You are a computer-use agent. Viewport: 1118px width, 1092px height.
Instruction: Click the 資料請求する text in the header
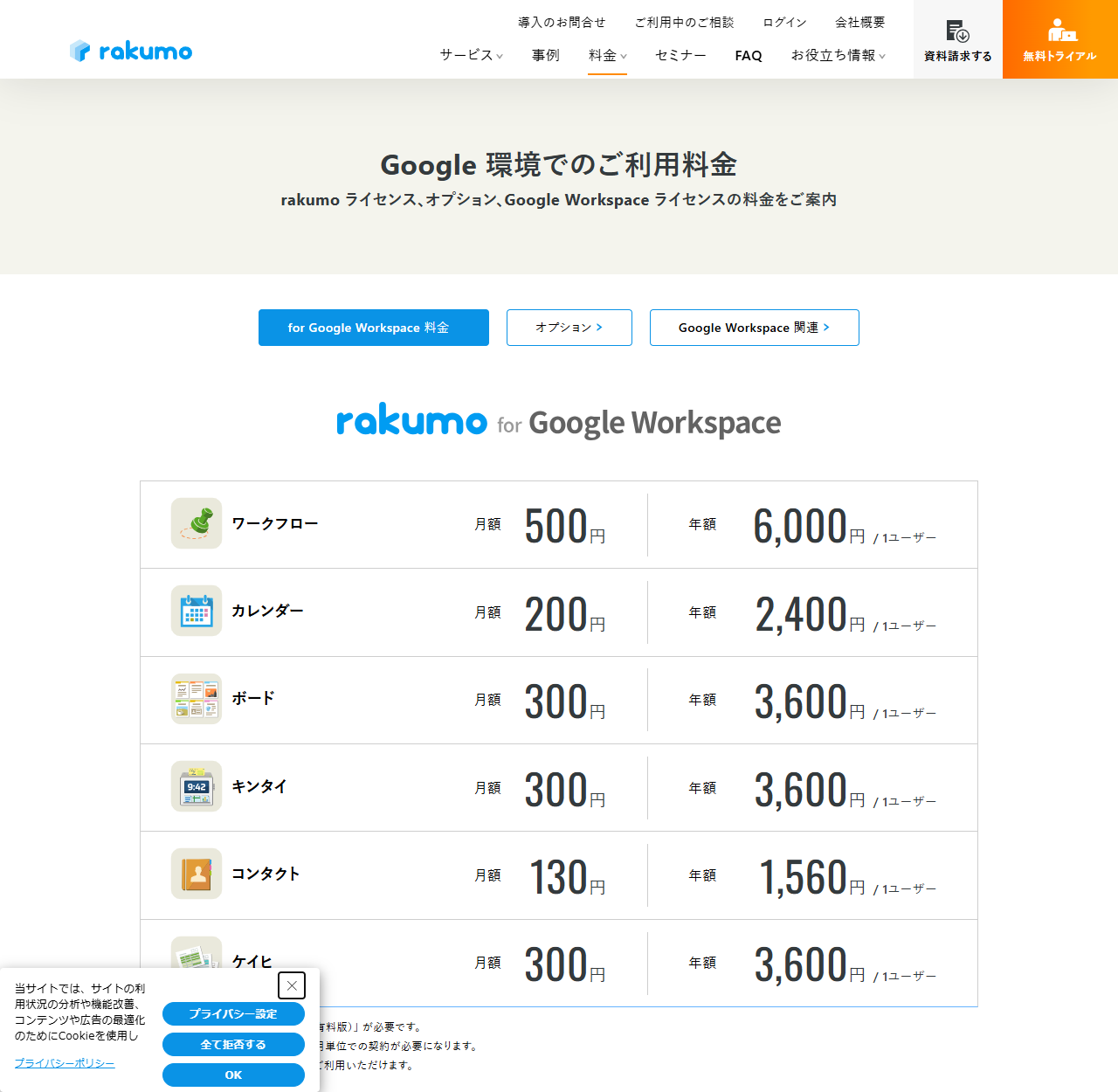point(958,56)
